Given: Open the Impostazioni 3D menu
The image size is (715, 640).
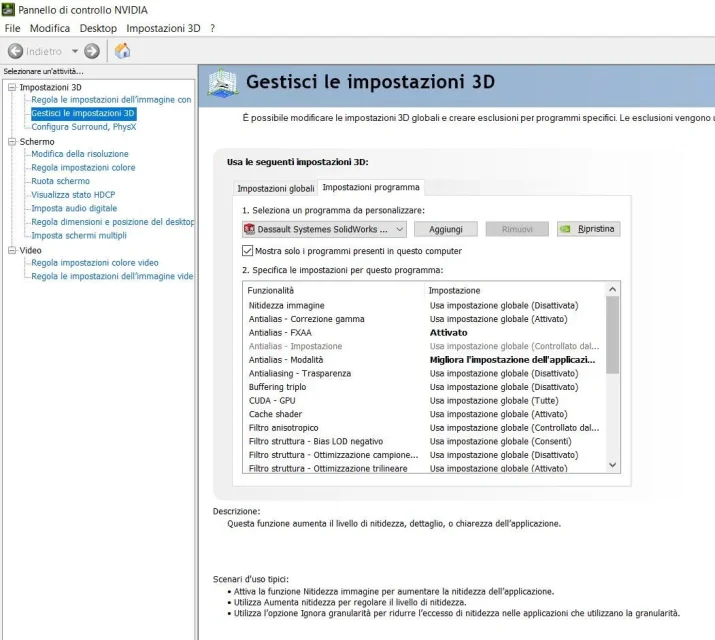Looking at the screenshot, I should (163, 28).
